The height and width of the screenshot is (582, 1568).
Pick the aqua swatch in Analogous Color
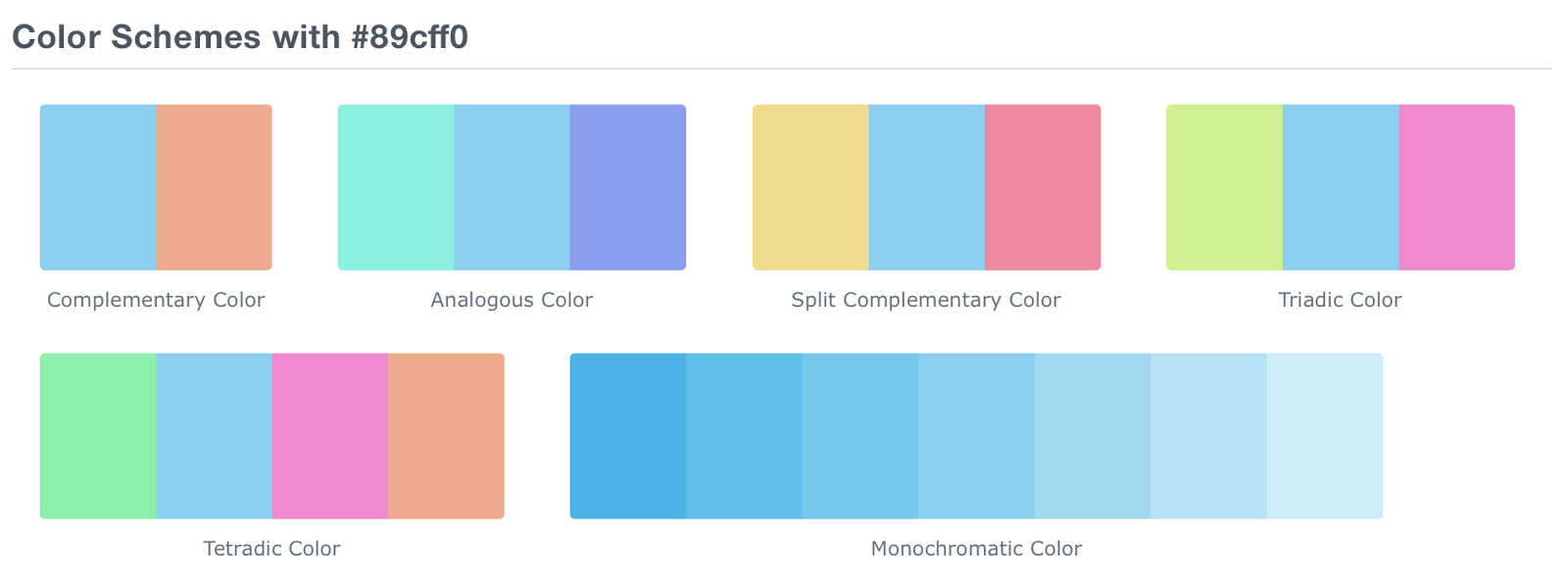(396, 187)
